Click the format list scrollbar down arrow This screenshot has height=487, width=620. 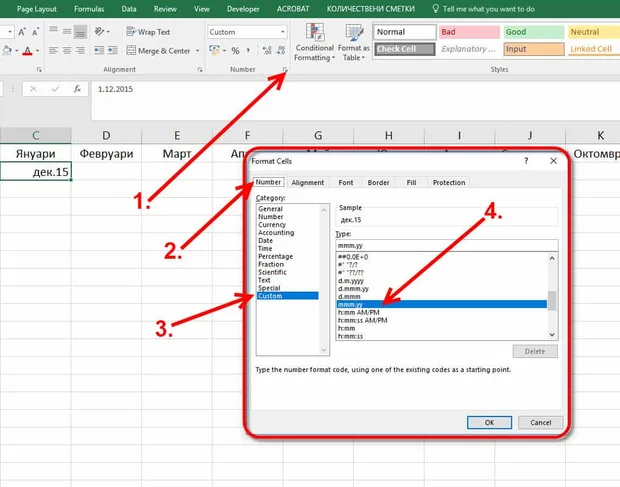pyautogui.click(x=552, y=334)
